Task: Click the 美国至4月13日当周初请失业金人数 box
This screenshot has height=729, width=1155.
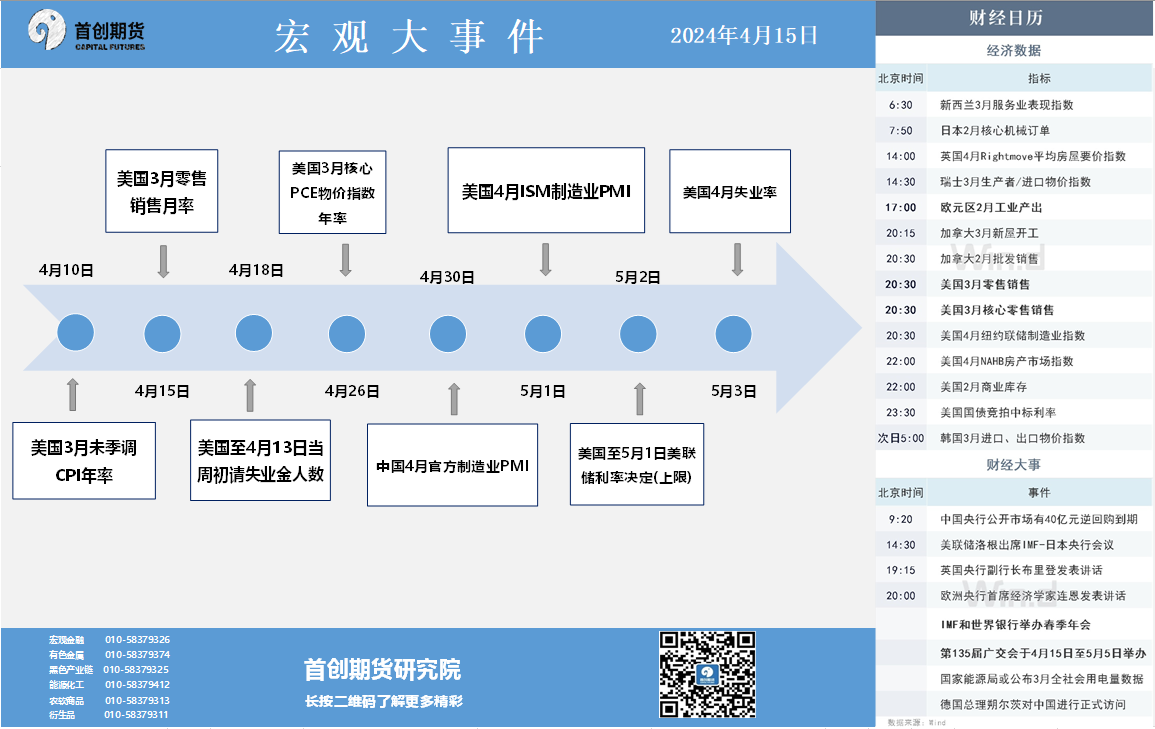Action: point(260,460)
